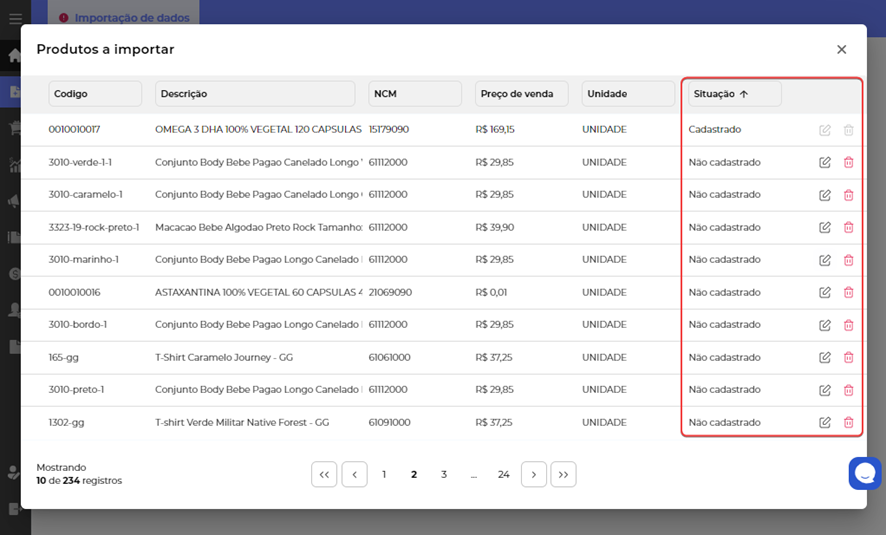Delete the 3010-caramelo-1 product row
This screenshot has height=535, width=886.
coord(848,195)
